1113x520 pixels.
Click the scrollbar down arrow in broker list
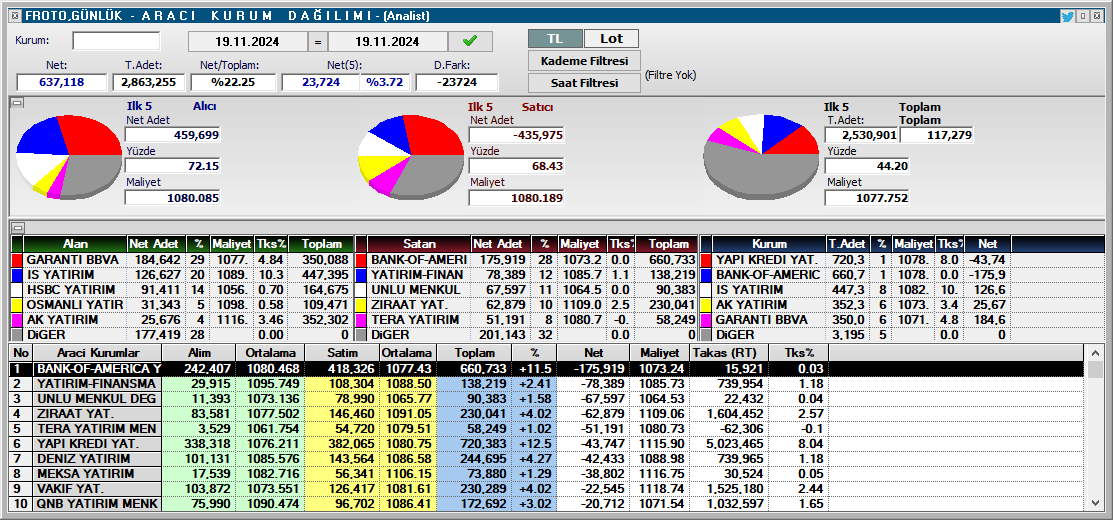coord(1096,504)
